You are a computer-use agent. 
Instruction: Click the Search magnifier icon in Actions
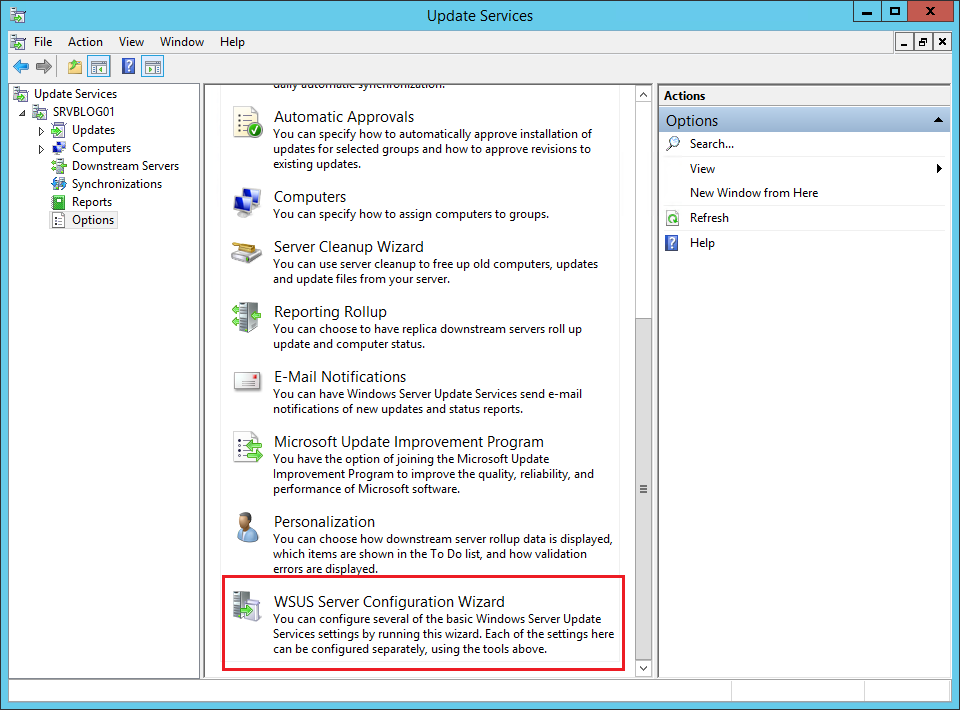[x=673, y=144]
